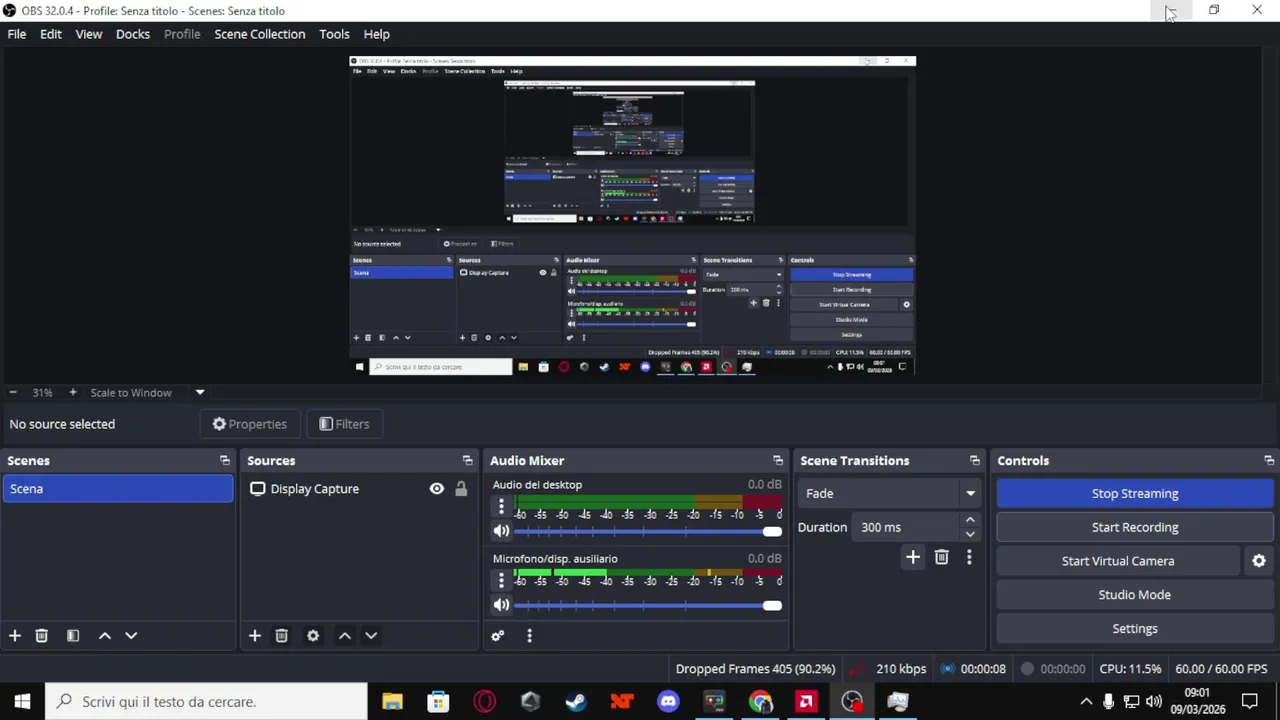Enable Studio Mode button
This screenshot has width=1280, height=720.
1135,595
